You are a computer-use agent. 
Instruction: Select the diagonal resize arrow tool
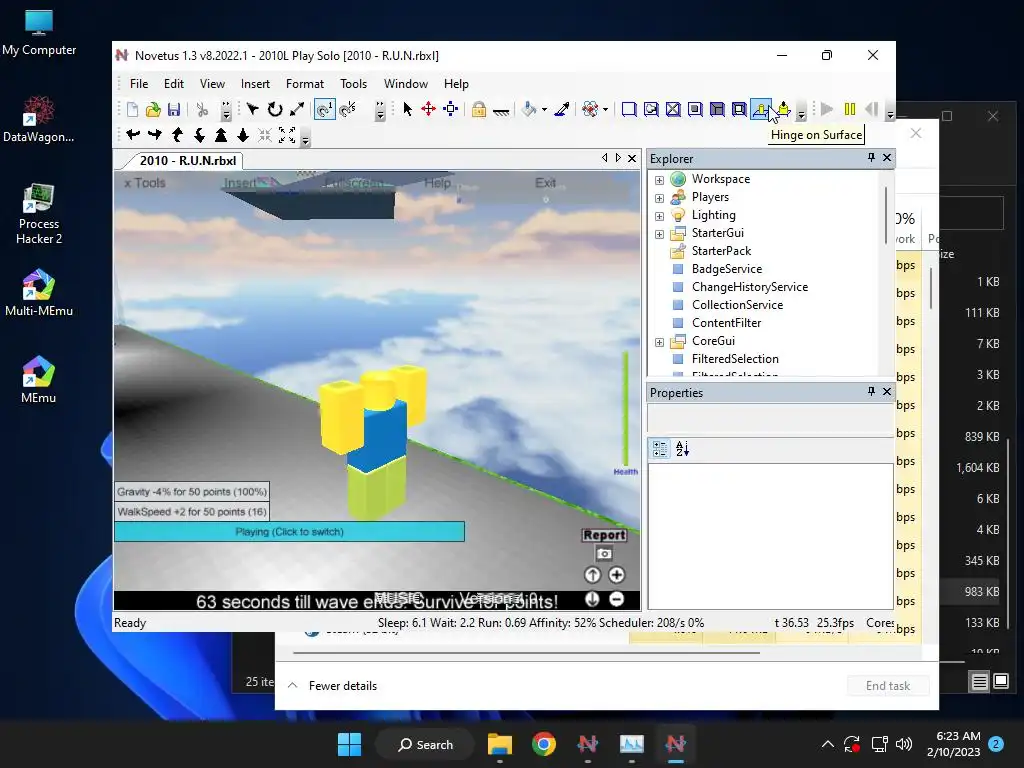coord(296,109)
